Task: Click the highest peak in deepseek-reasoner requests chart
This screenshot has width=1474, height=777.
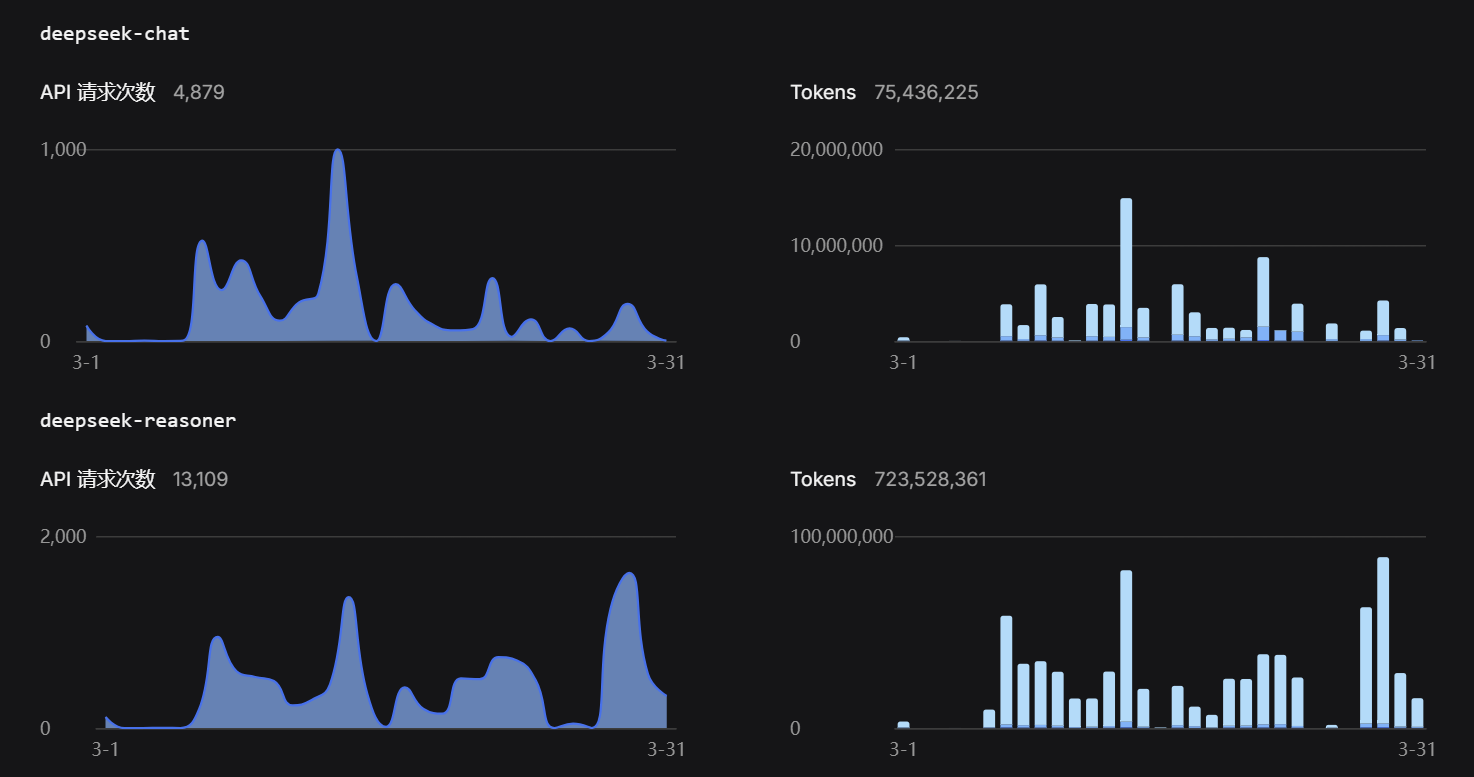Action: [x=629, y=576]
